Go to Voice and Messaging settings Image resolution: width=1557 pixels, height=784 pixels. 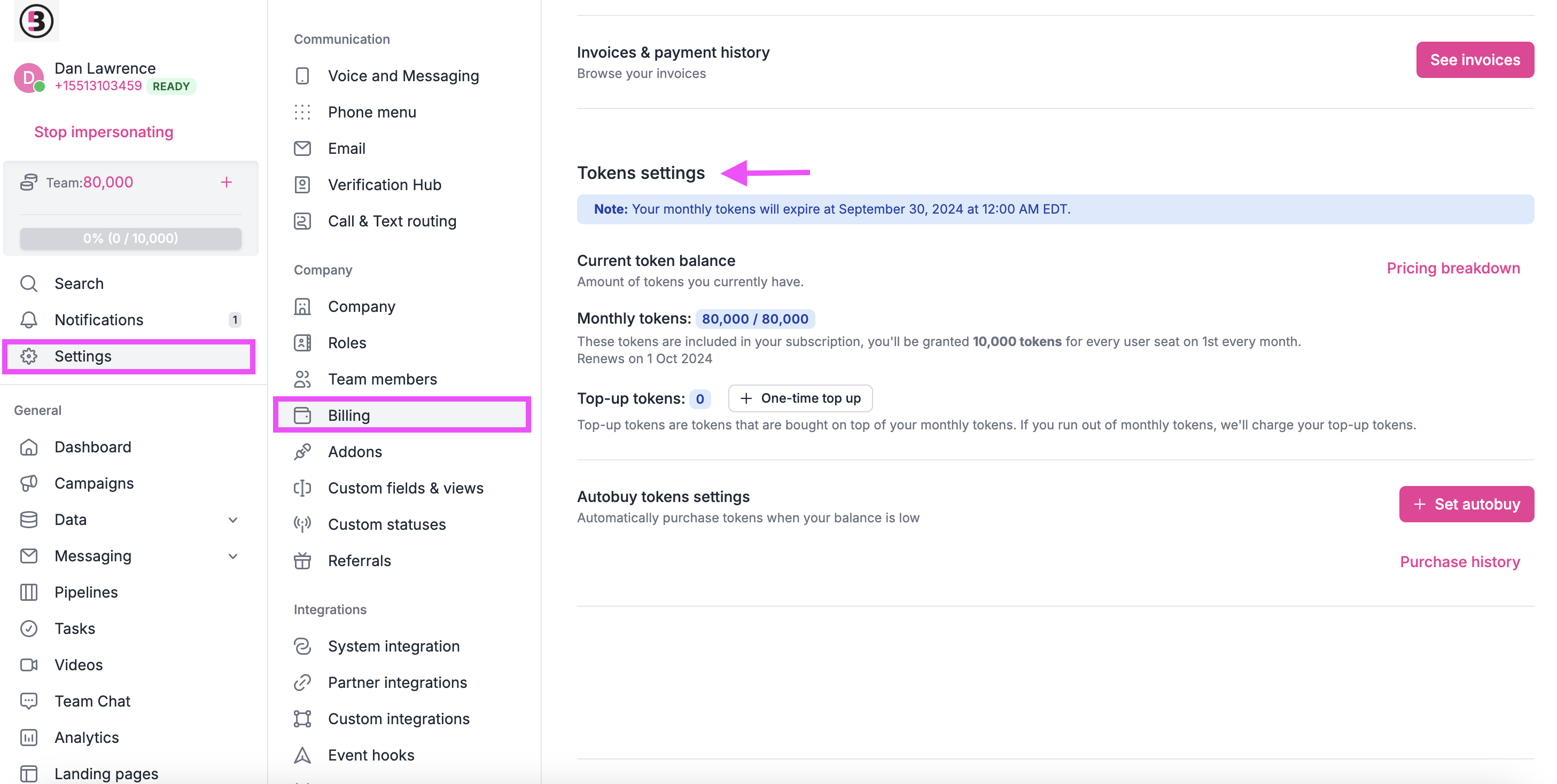pos(403,75)
